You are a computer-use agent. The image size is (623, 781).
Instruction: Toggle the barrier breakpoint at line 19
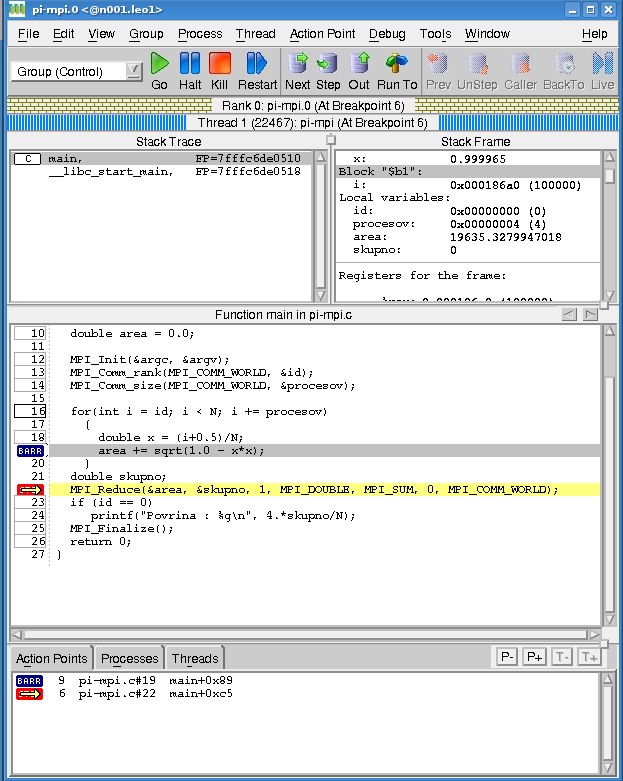click(31, 451)
